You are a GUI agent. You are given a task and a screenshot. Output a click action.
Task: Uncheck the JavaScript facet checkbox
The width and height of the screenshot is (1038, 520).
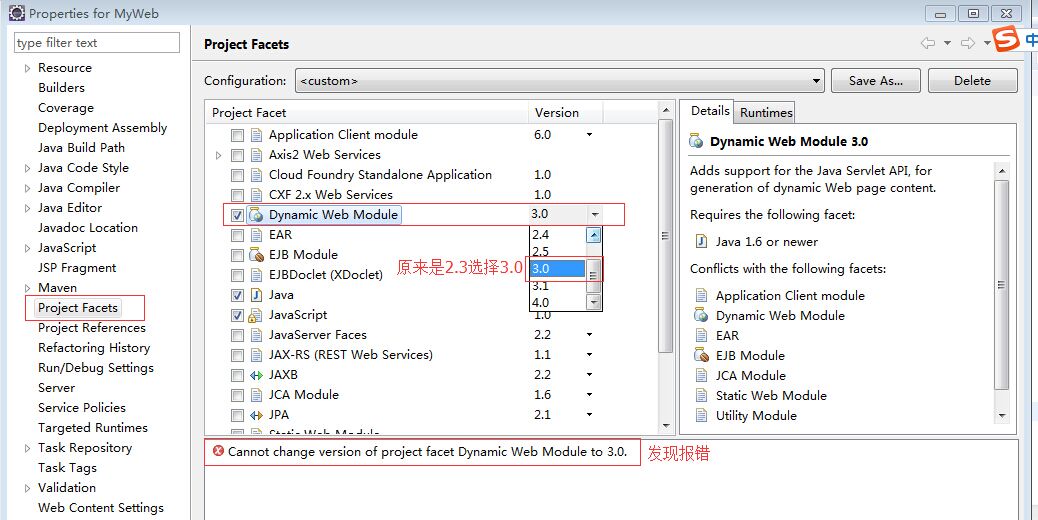237,315
